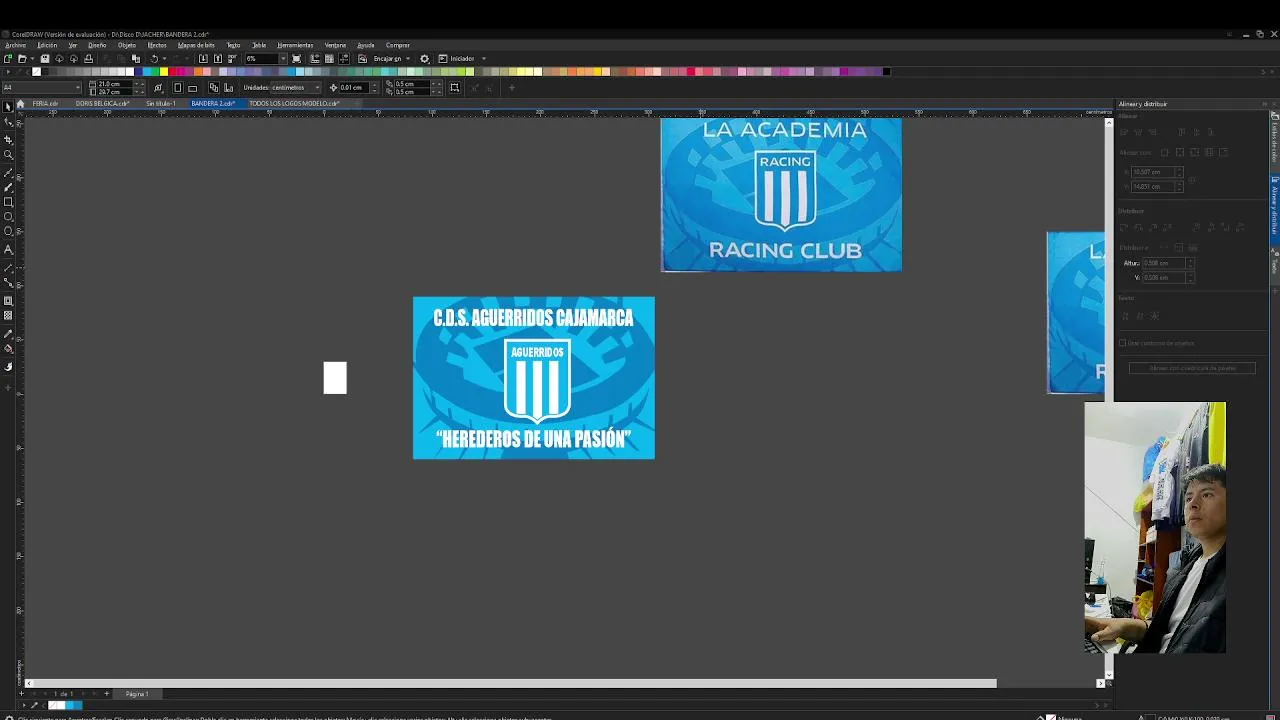Open the Edición menu
This screenshot has height=720, width=1280.
click(x=47, y=45)
